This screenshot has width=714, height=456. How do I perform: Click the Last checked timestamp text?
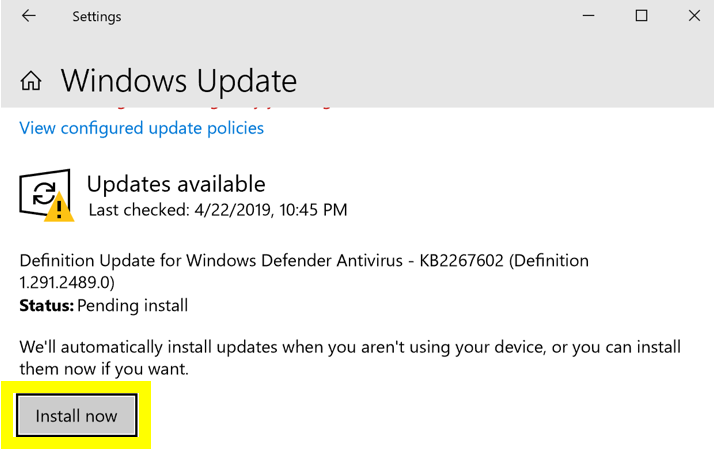218,210
